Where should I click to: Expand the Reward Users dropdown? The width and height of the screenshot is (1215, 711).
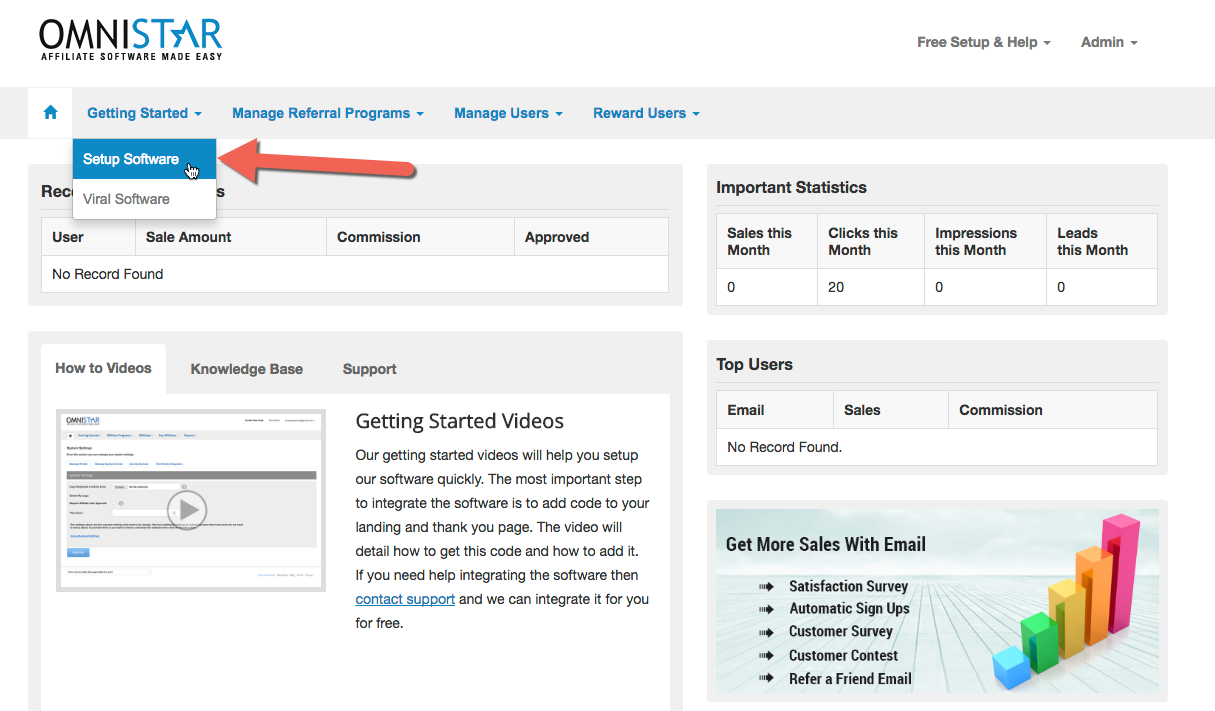click(x=646, y=113)
